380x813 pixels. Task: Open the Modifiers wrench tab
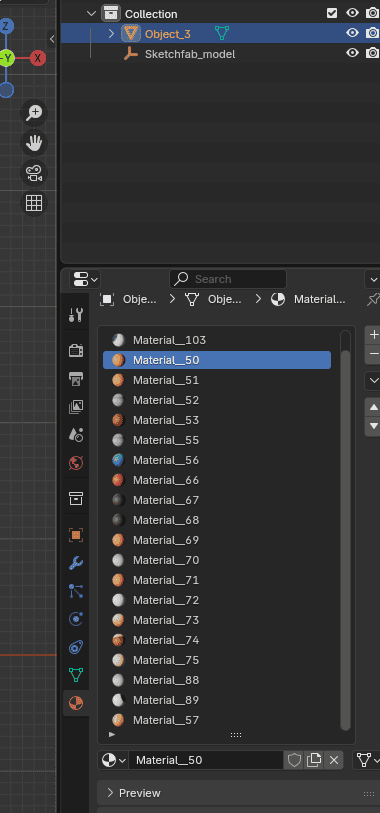tap(76, 563)
